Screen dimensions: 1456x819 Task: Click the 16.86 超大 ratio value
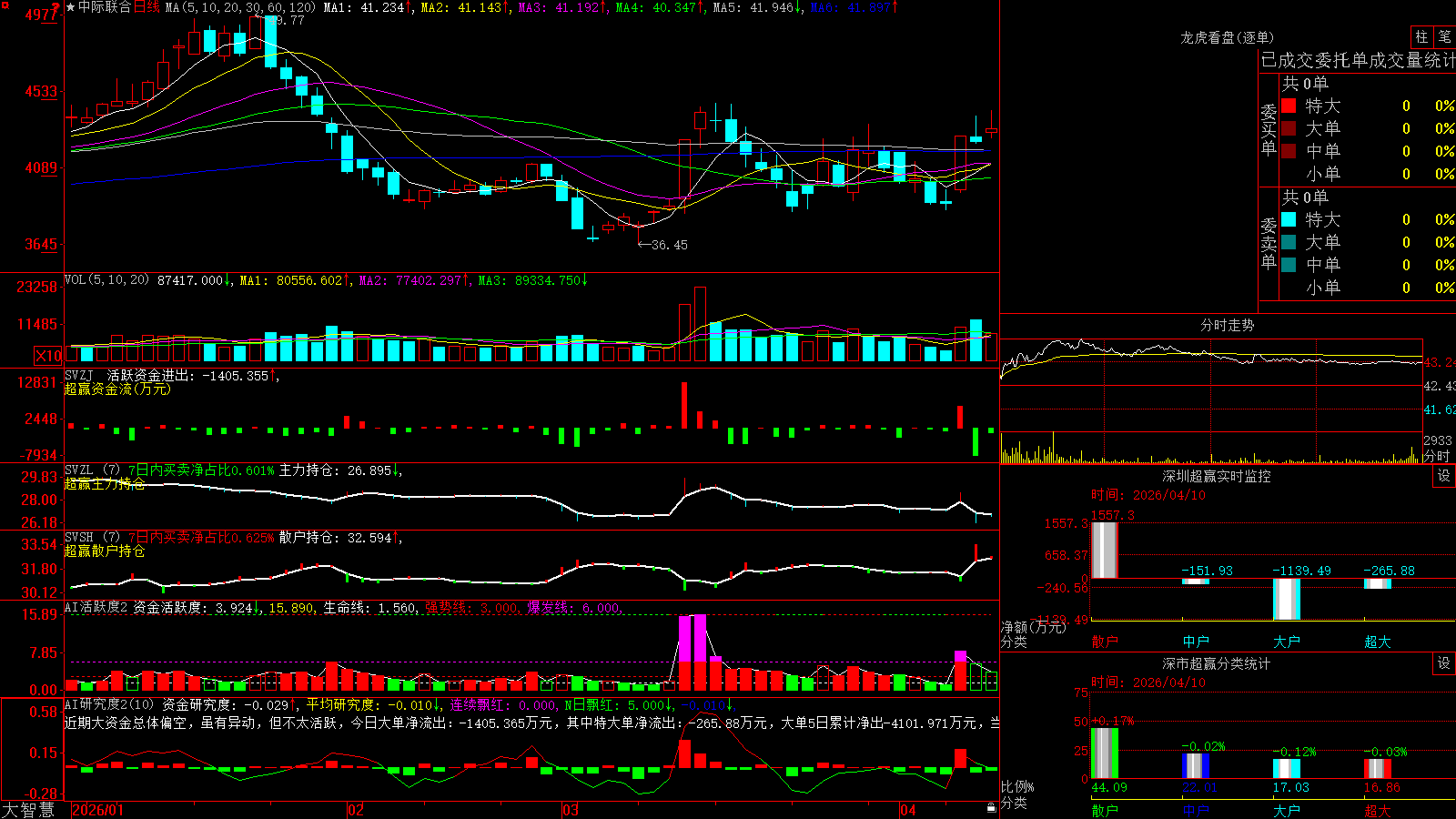1382,787
